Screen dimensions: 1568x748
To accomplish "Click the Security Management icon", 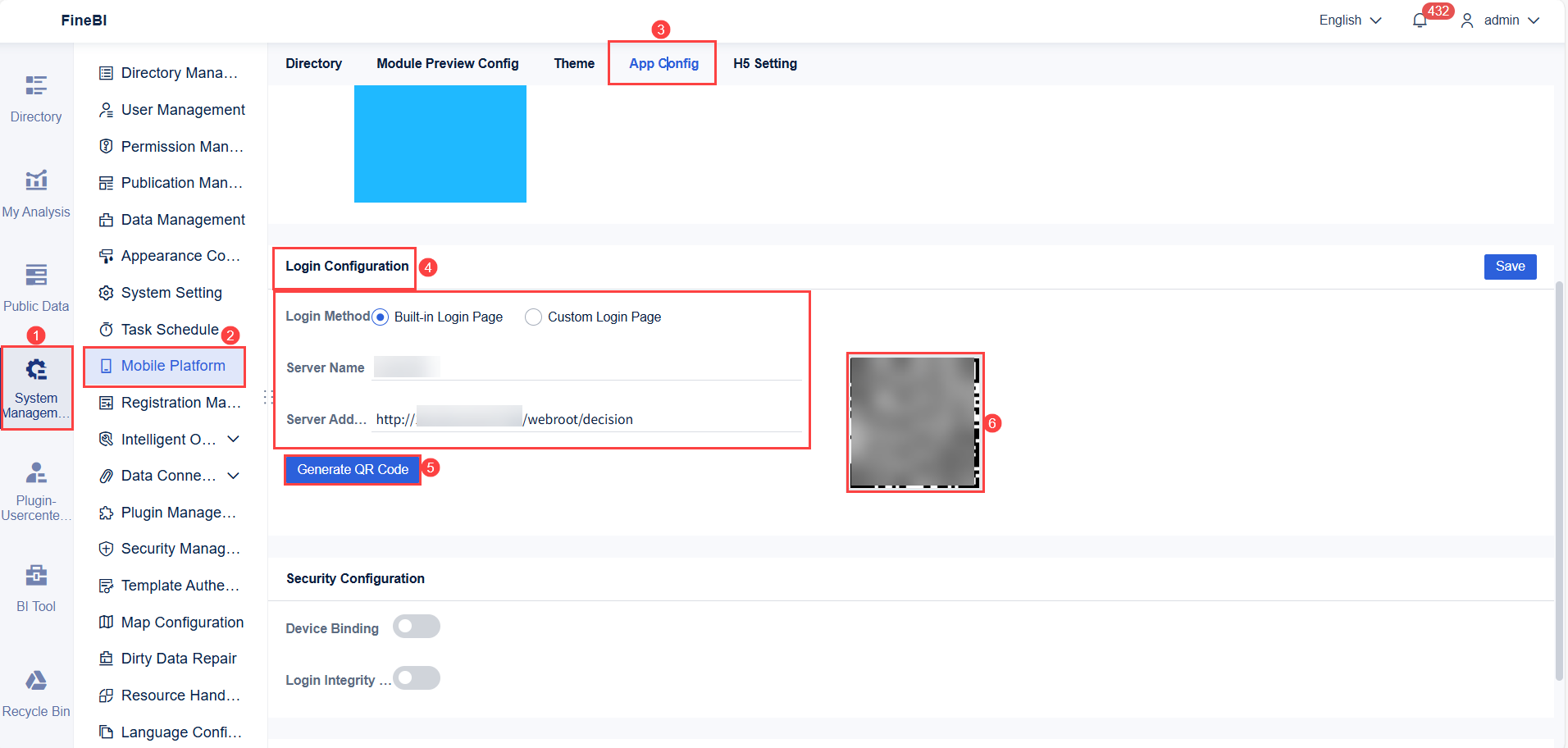I will [x=106, y=549].
